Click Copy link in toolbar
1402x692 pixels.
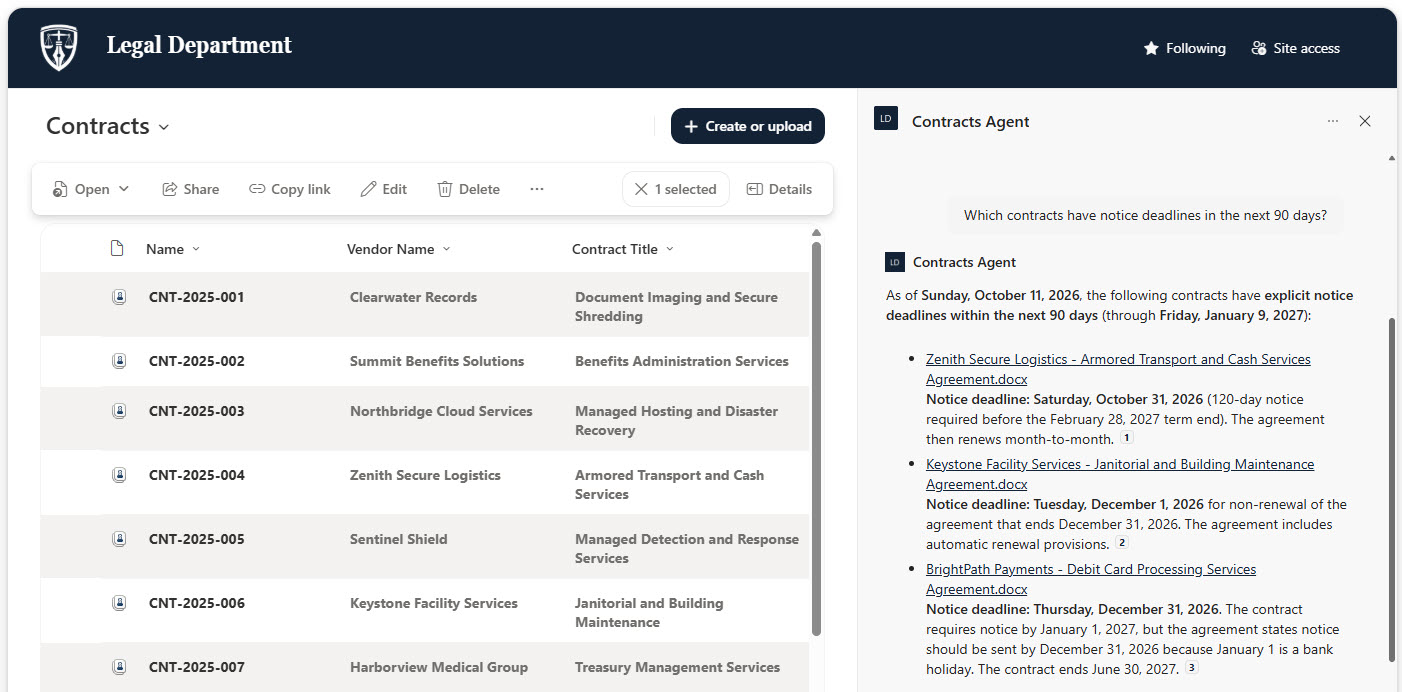tap(289, 189)
